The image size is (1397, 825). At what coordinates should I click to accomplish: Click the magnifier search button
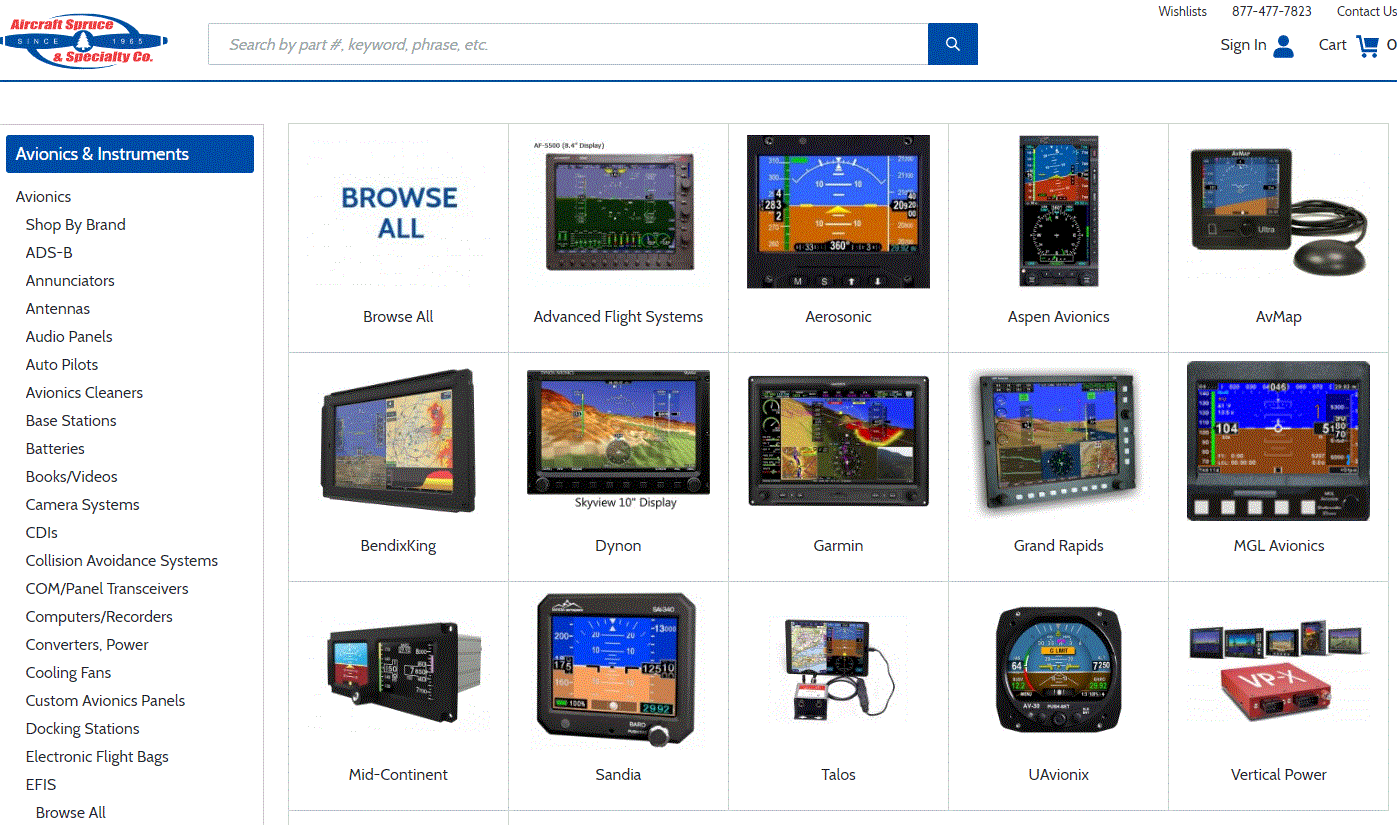(x=952, y=44)
